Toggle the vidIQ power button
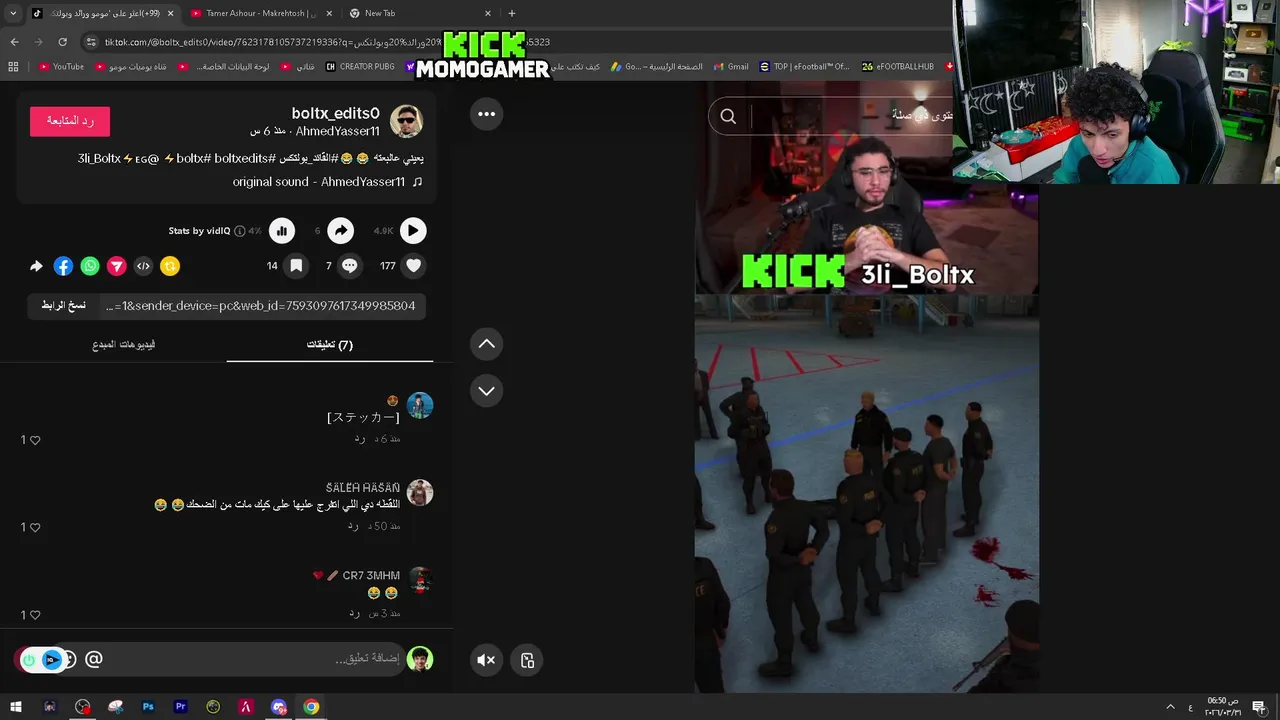This screenshot has height=720, width=1280. 29,659
